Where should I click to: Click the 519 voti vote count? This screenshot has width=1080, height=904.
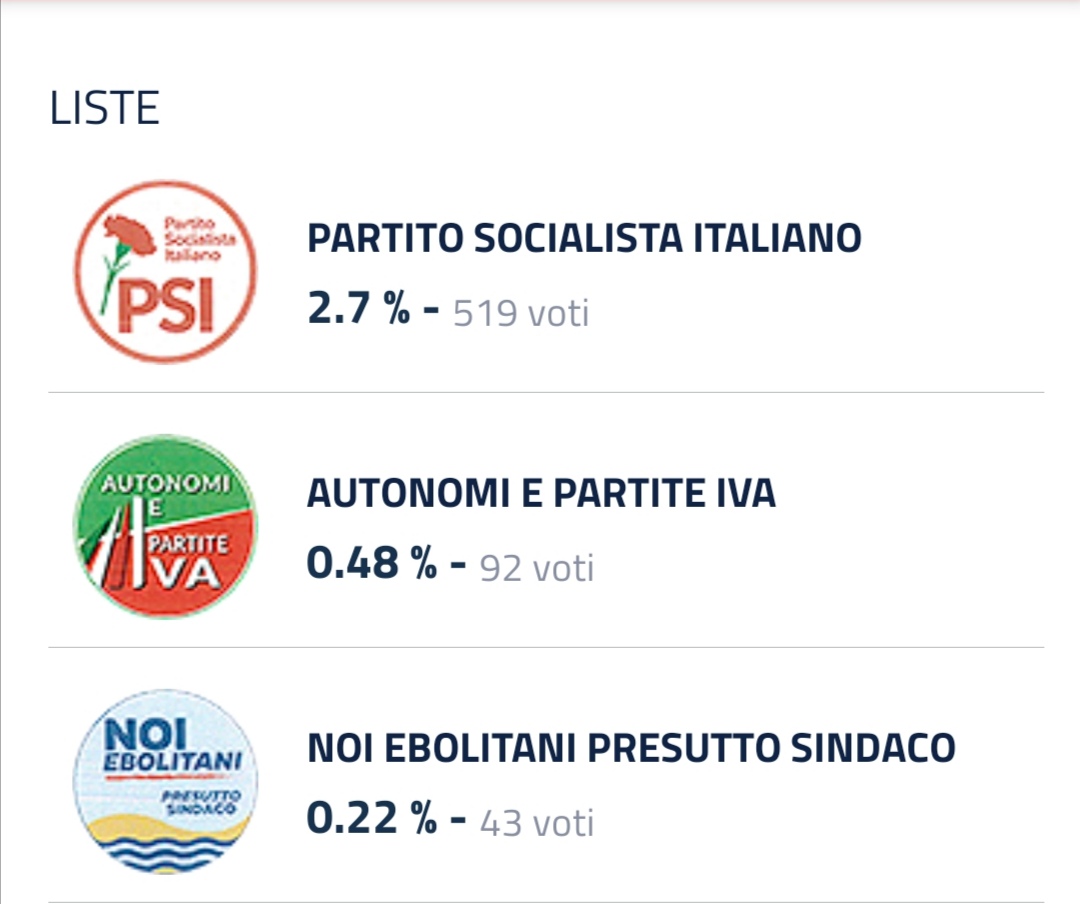coord(521,313)
